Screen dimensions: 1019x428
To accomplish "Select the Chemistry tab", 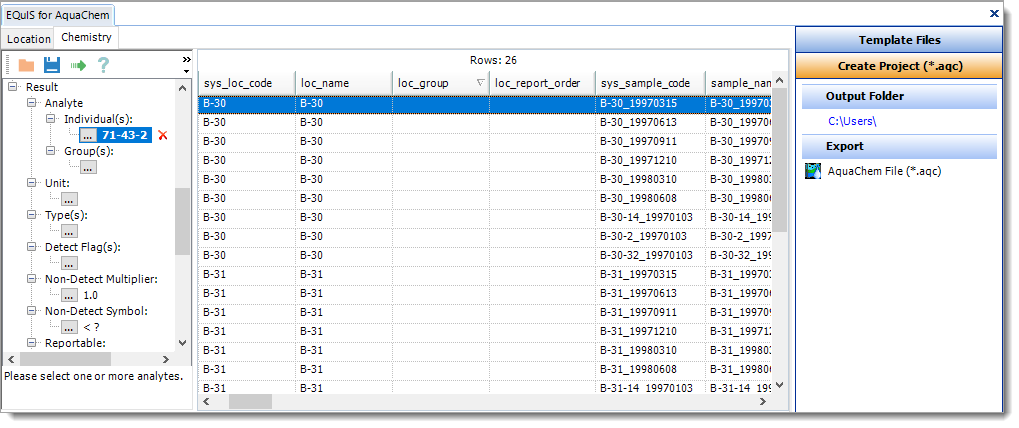I will tap(86, 37).
